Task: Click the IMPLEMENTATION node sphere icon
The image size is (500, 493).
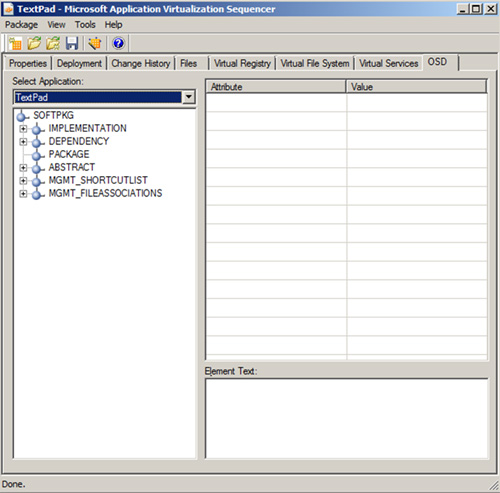Action: click(x=37, y=129)
